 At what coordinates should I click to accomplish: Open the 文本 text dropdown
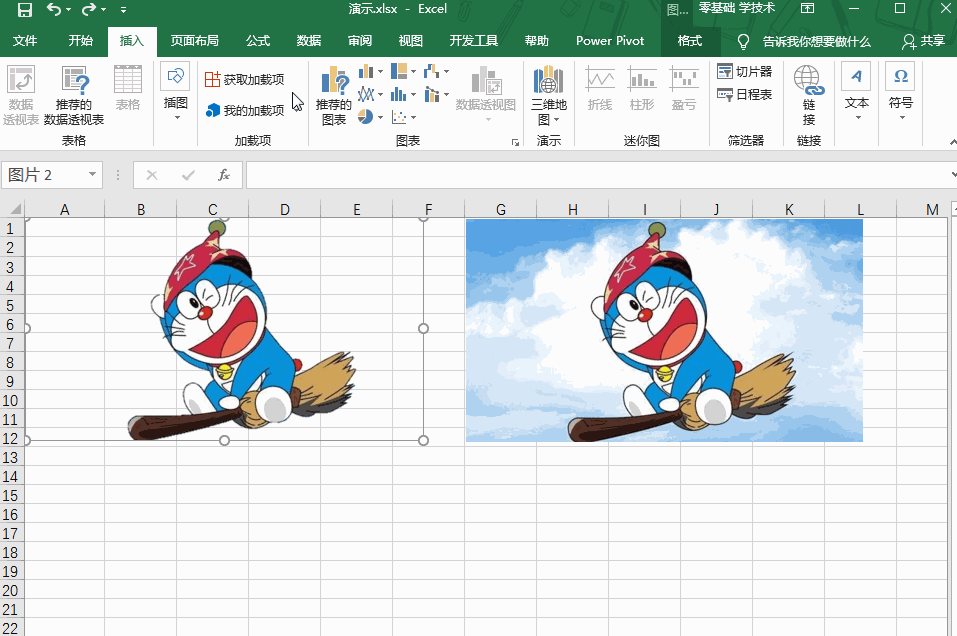pos(856,92)
